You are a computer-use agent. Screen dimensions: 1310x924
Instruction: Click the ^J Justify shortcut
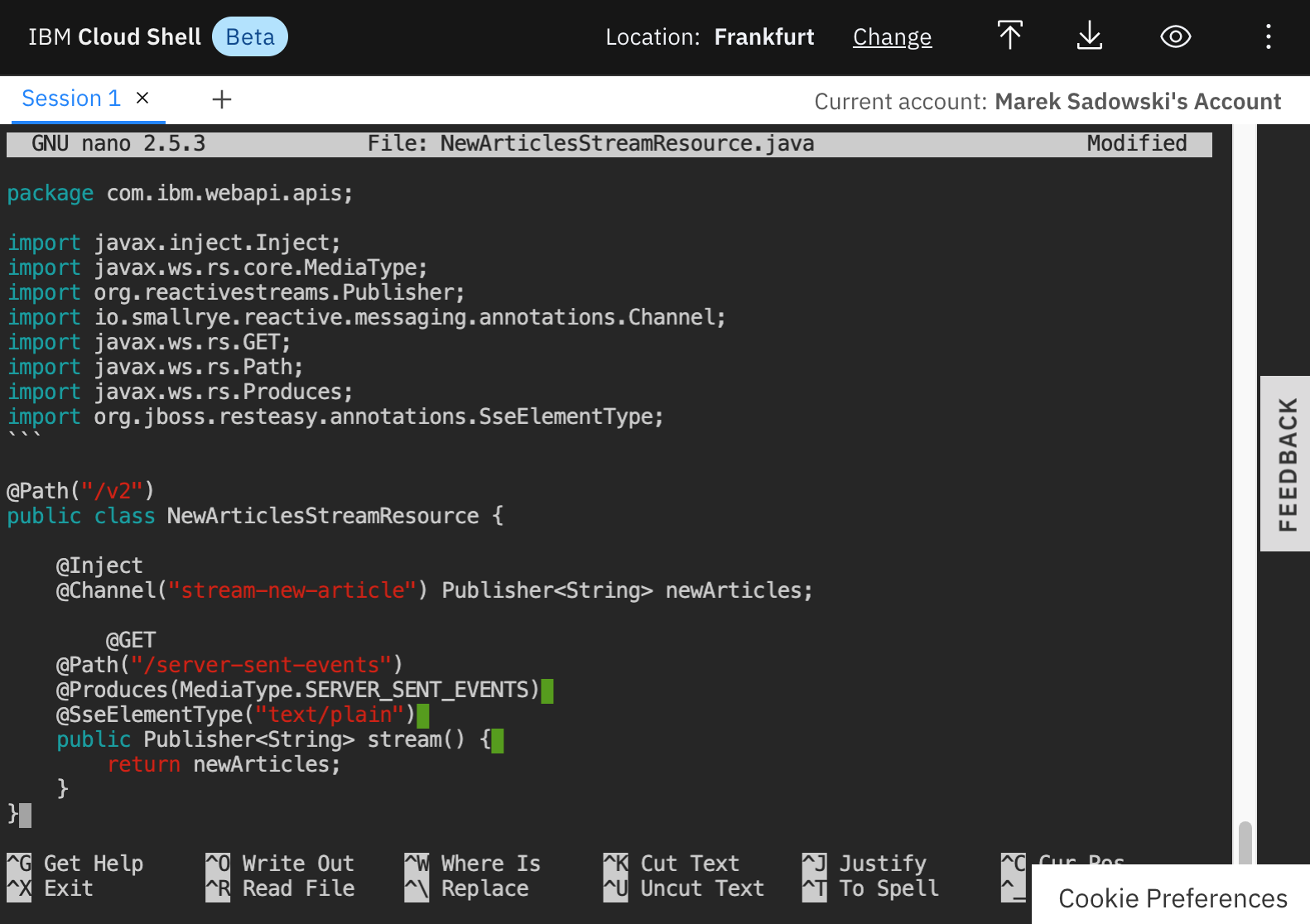(865, 864)
